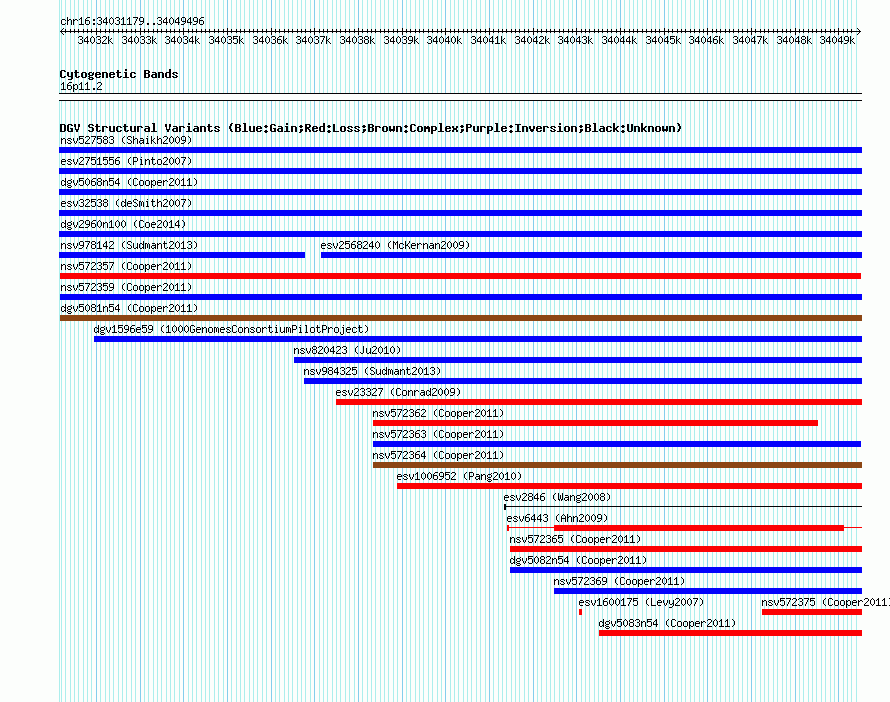The height and width of the screenshot is (702, 890).
Task: Select the nsv572363 (Cooper2011) label
Action: (438, 434)
